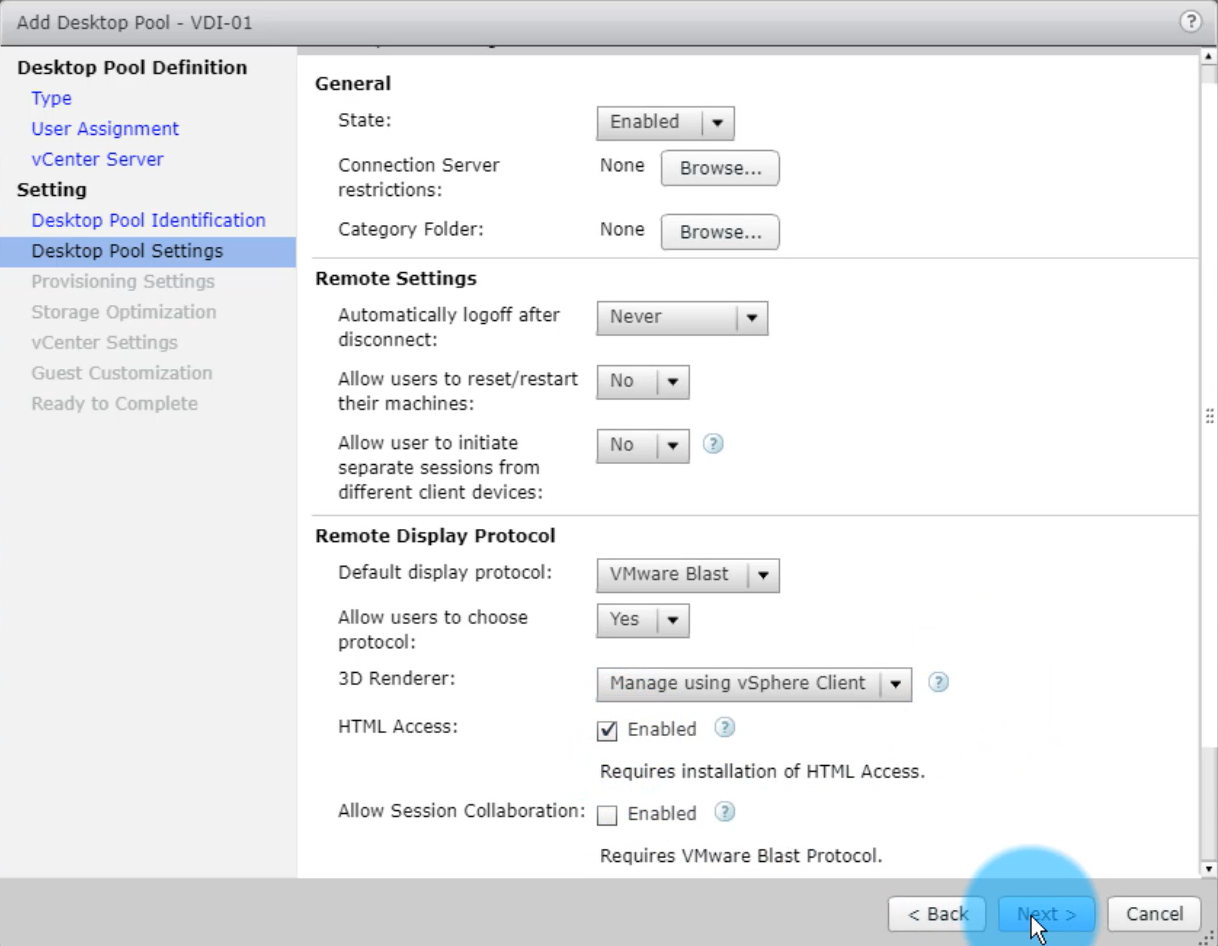
Task: Enable the Allow Session Collaboration checkbox
Action: click(607, 815)
